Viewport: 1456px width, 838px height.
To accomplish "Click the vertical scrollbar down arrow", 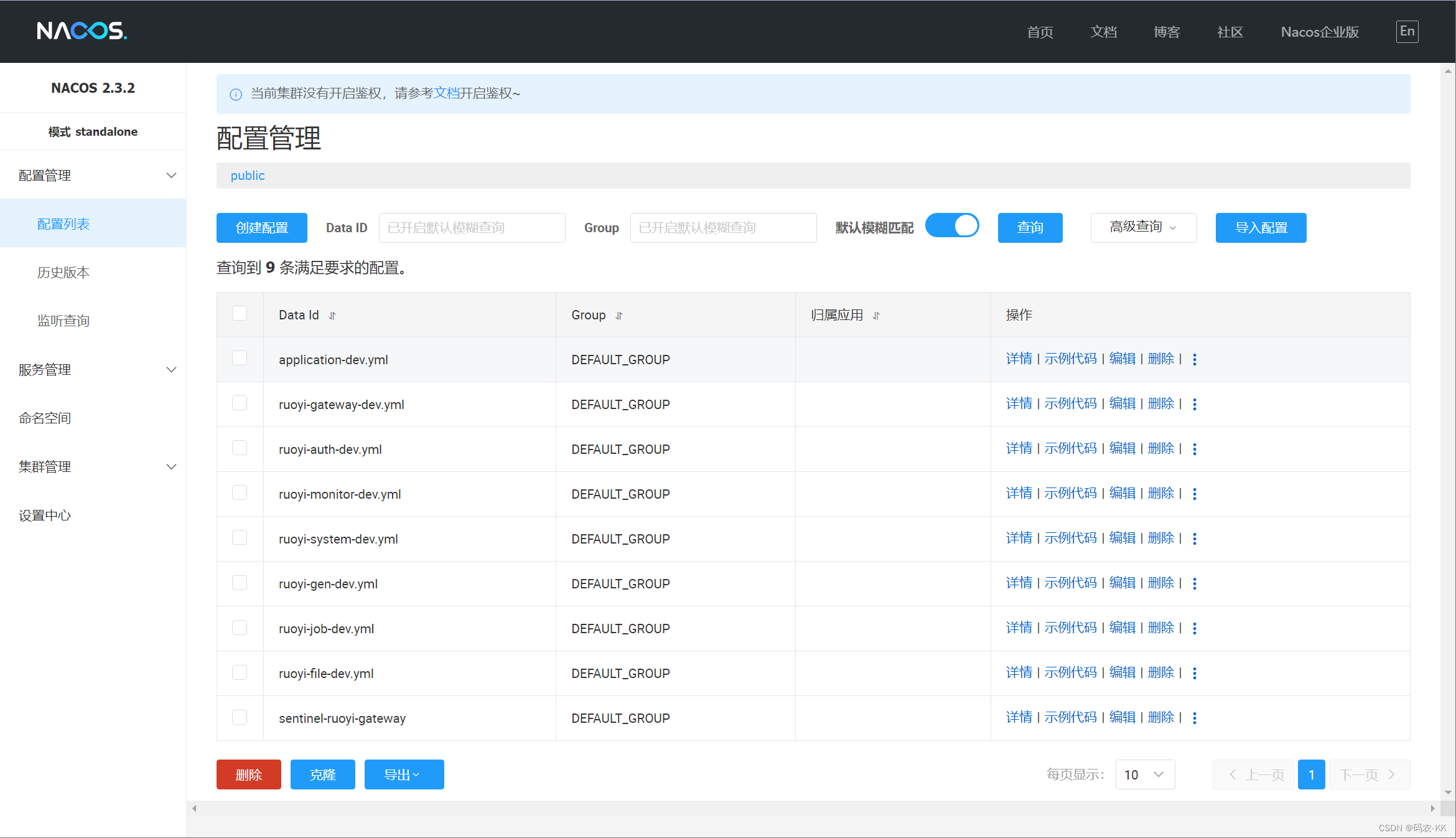I will (1449, 793).
